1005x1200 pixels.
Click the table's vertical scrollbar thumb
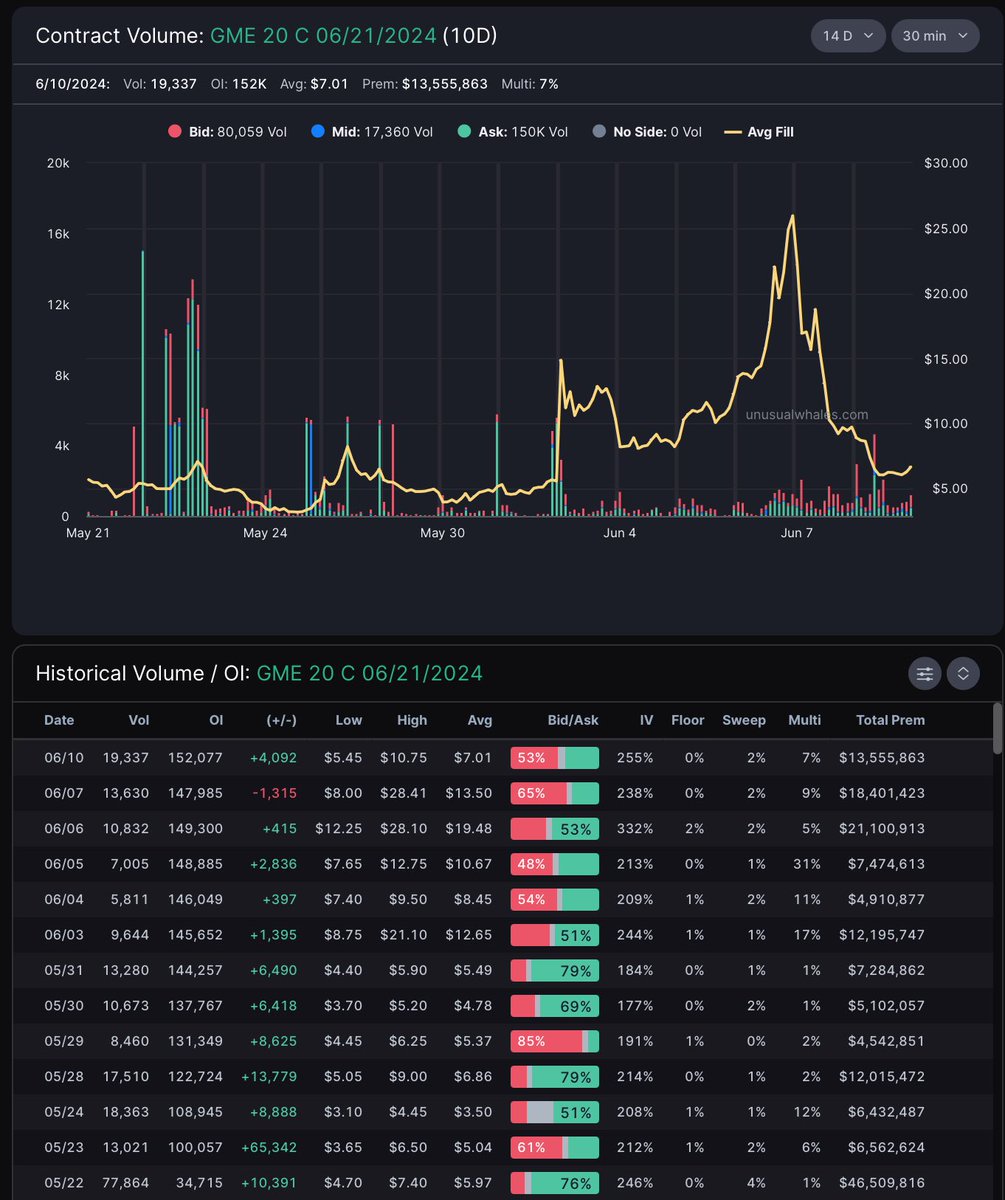coord(997,728)
